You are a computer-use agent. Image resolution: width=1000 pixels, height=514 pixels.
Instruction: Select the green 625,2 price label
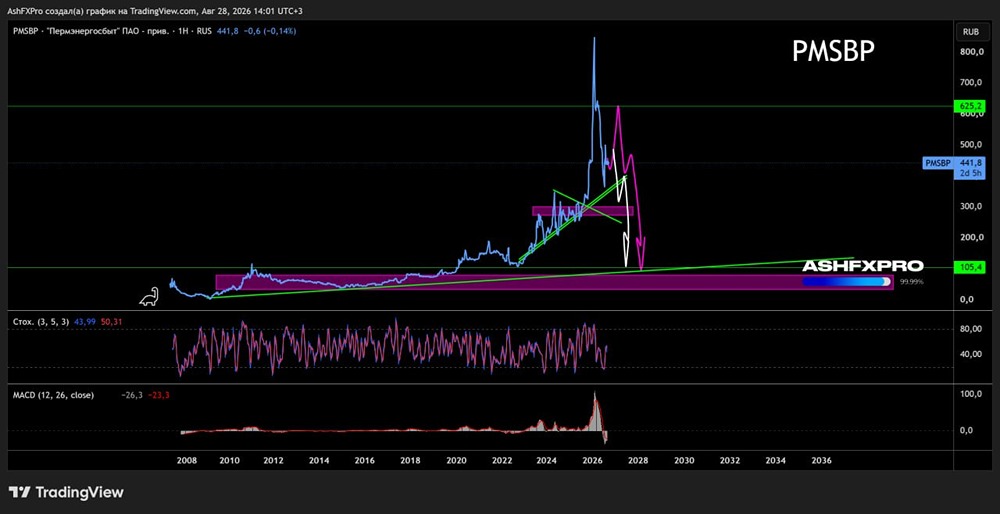[969, 106]
